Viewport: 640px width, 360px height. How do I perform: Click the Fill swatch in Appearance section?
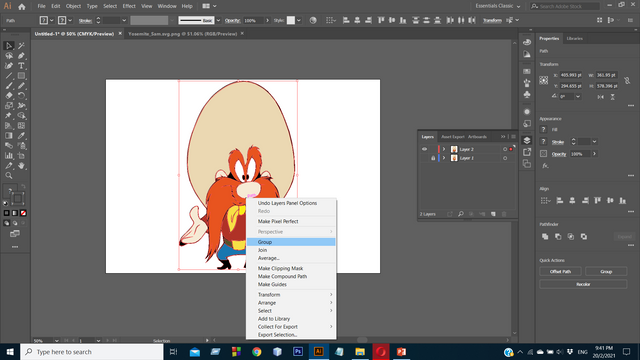coord(543,130)
